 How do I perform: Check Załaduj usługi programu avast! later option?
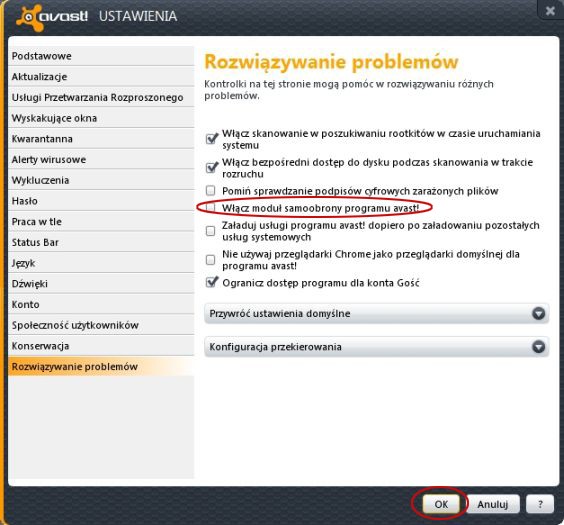pyautogui.click(x=210, y=231)
